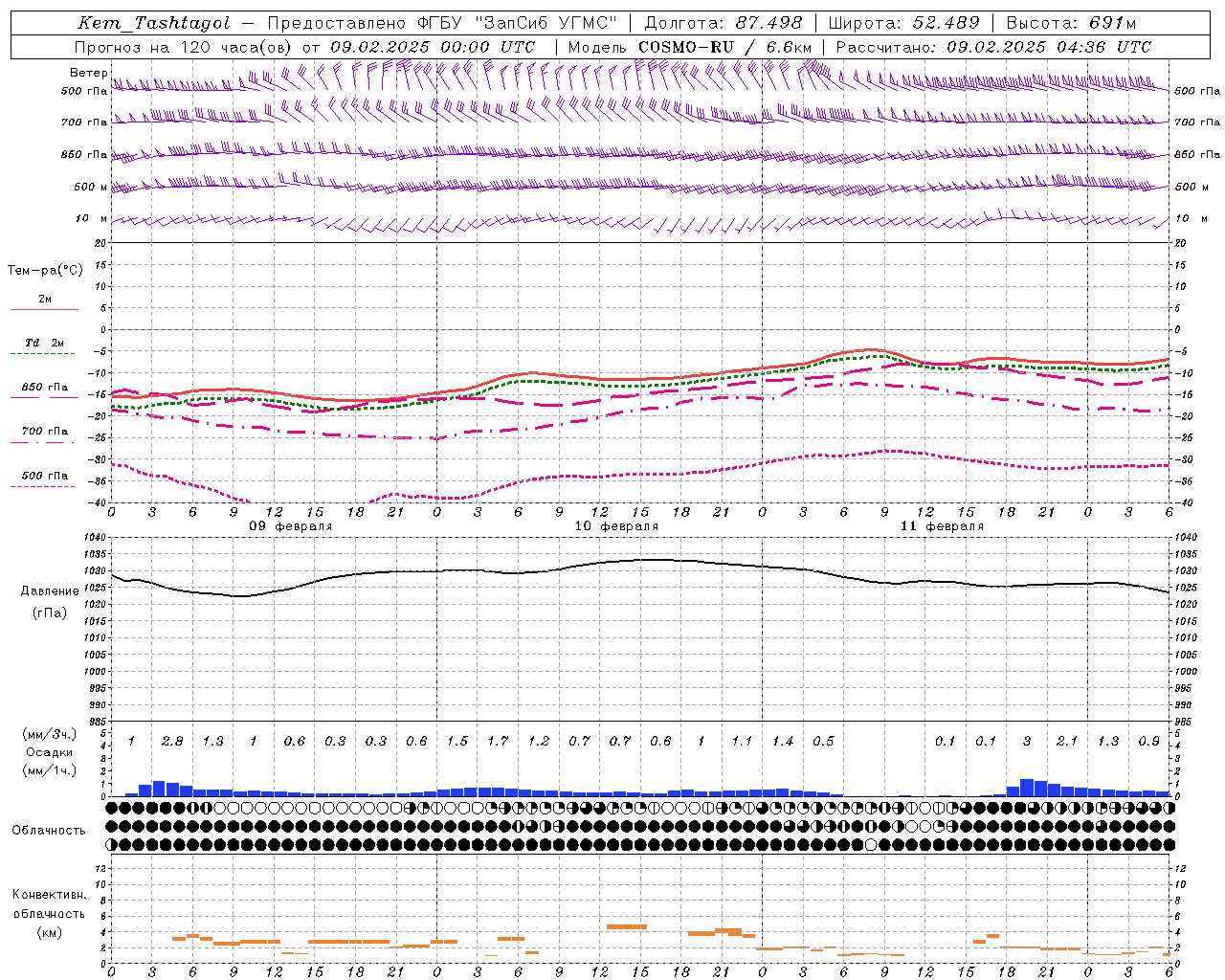Click the (мм/3ч.) precipitation unit label
The height and width of the screenshot is (980, 1225).
click(x=48, y=734)
